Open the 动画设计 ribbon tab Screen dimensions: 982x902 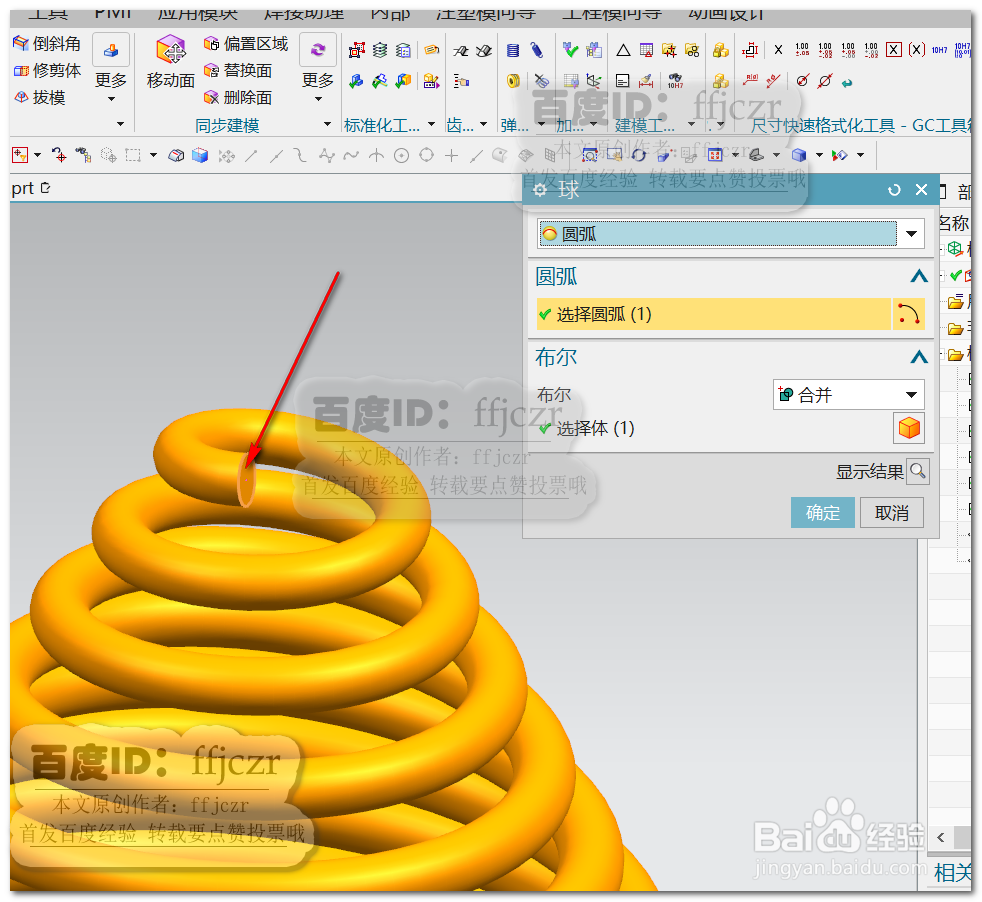pos(726,14)
